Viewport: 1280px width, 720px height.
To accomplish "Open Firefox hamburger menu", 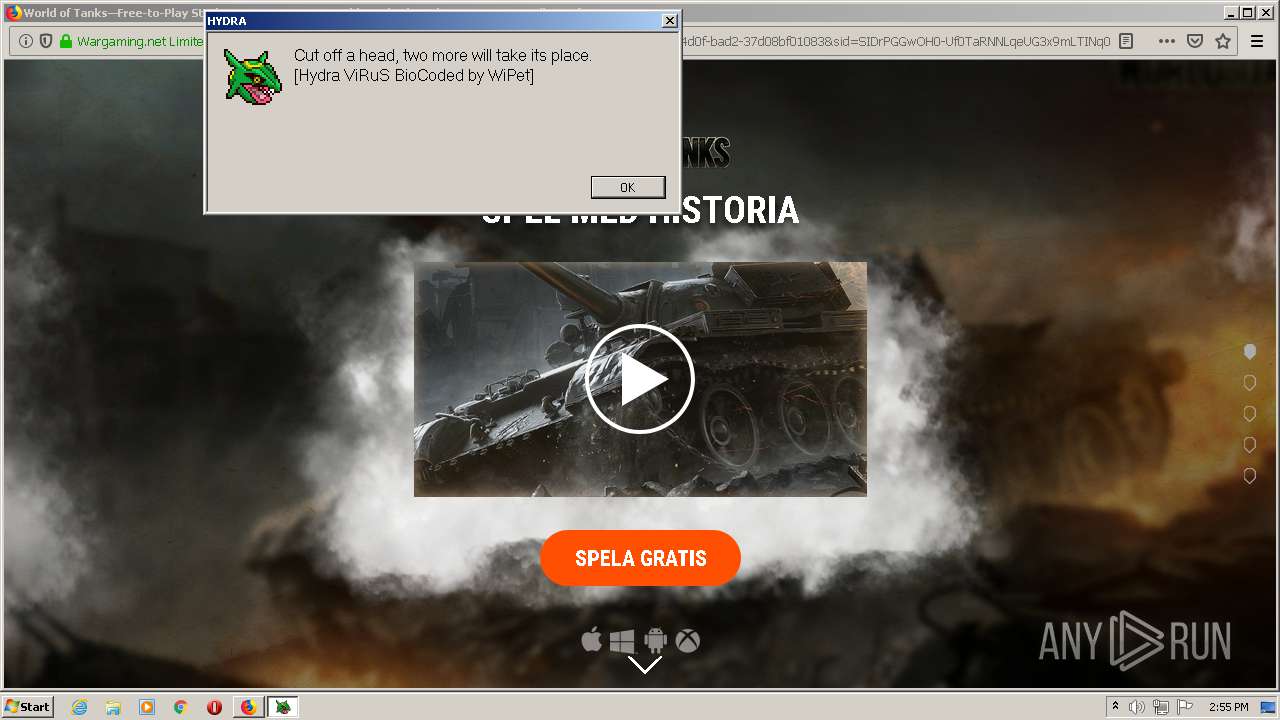I will [x=1257, y=41].
